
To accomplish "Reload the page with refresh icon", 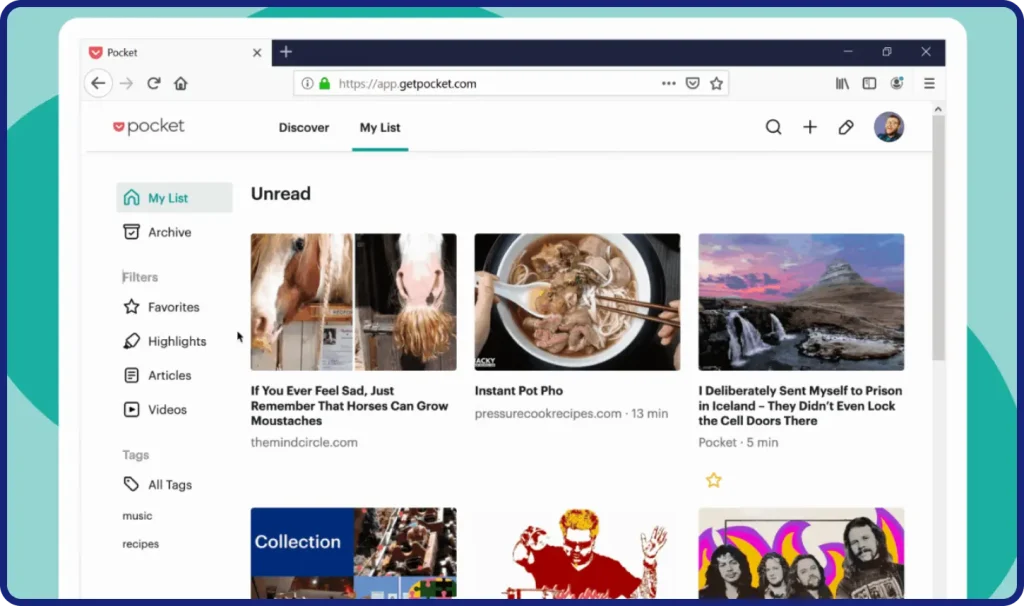I will 153,84.
